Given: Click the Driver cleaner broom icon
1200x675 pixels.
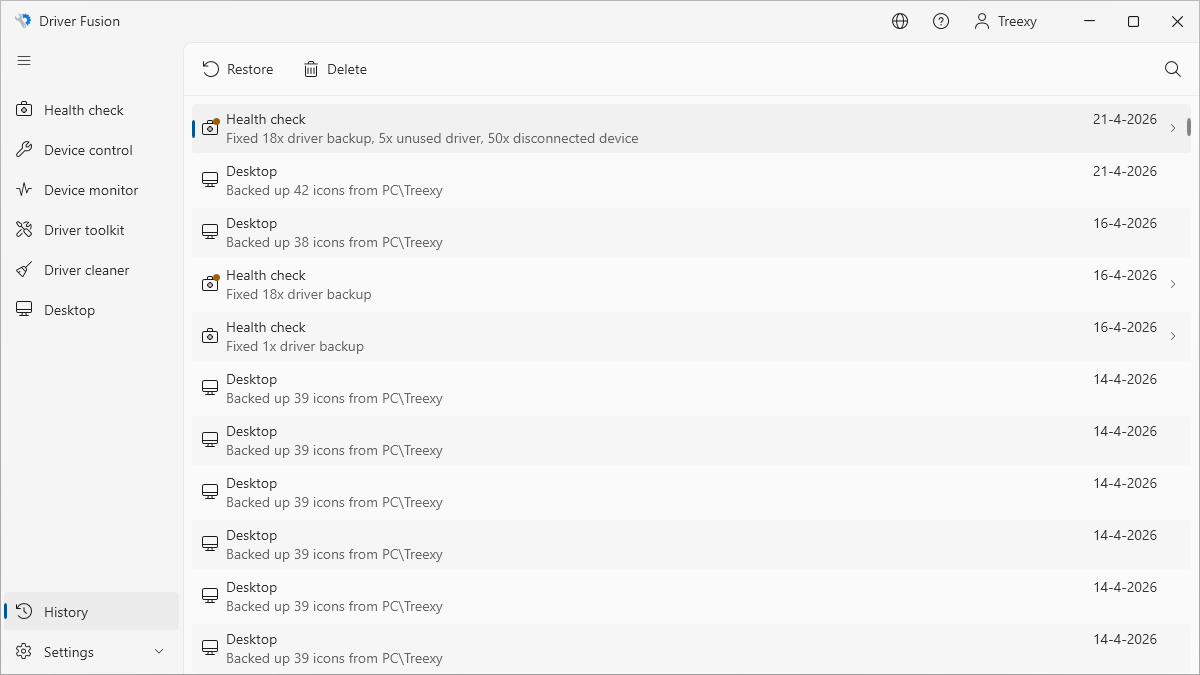Looking at the screenshot, I should (25, 270).
